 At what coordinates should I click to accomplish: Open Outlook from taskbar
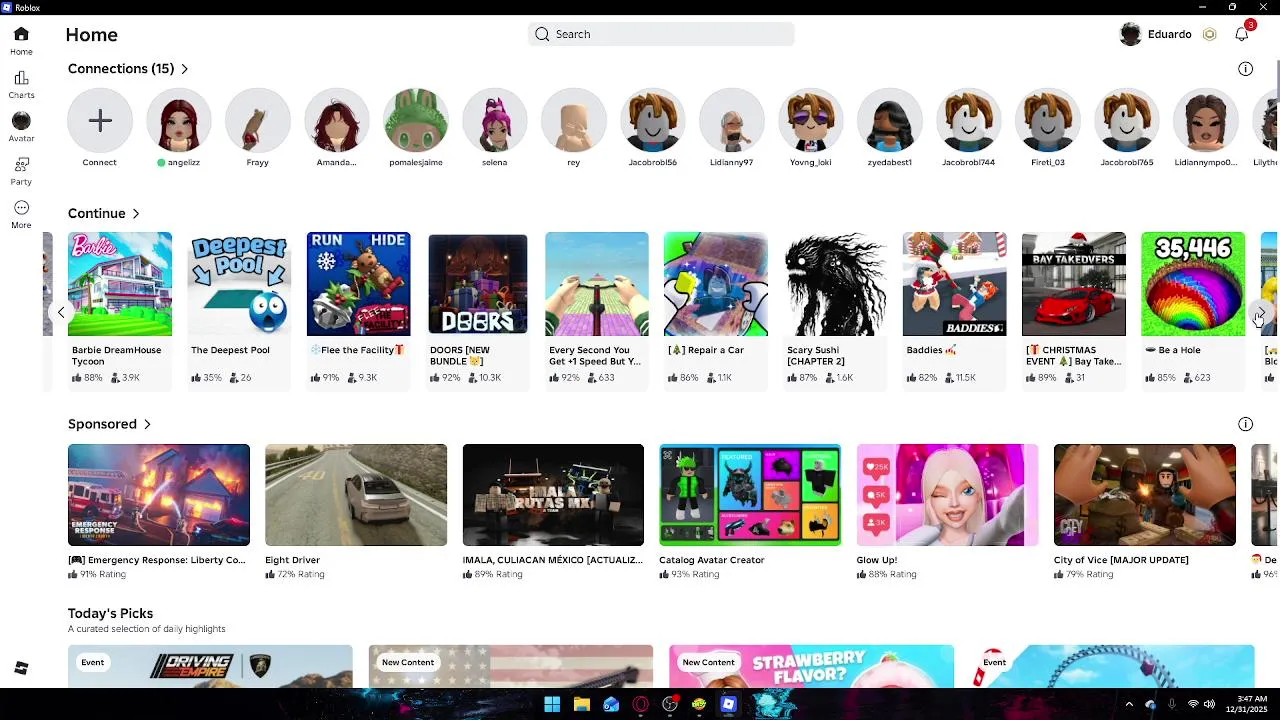[611, 704]
